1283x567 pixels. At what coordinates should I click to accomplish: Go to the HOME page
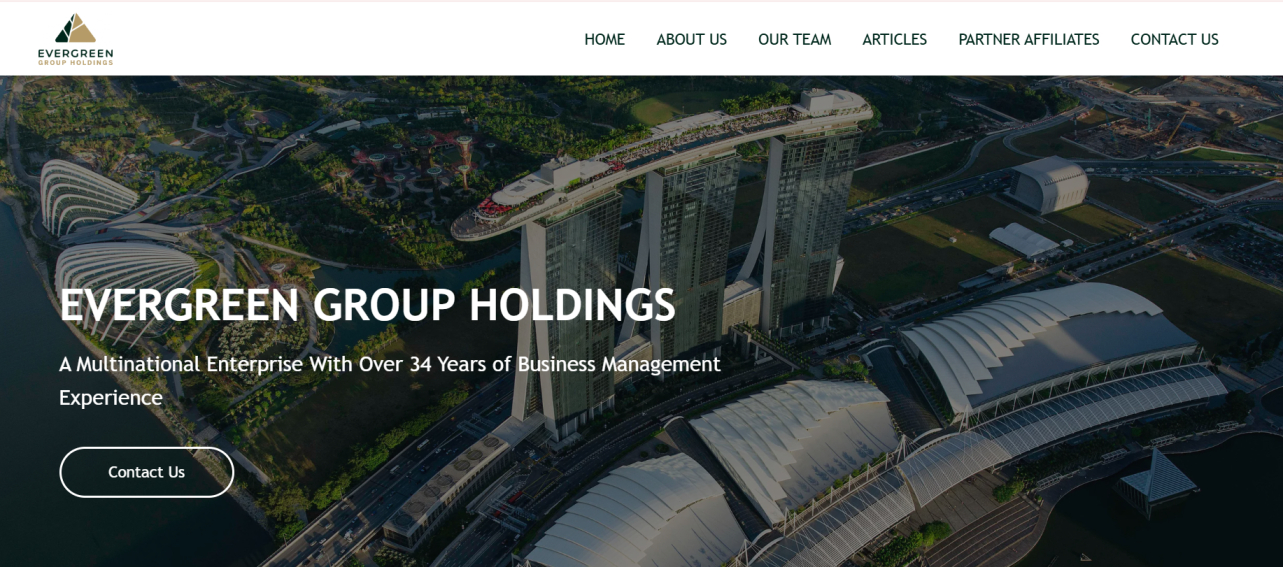(604, 40)
